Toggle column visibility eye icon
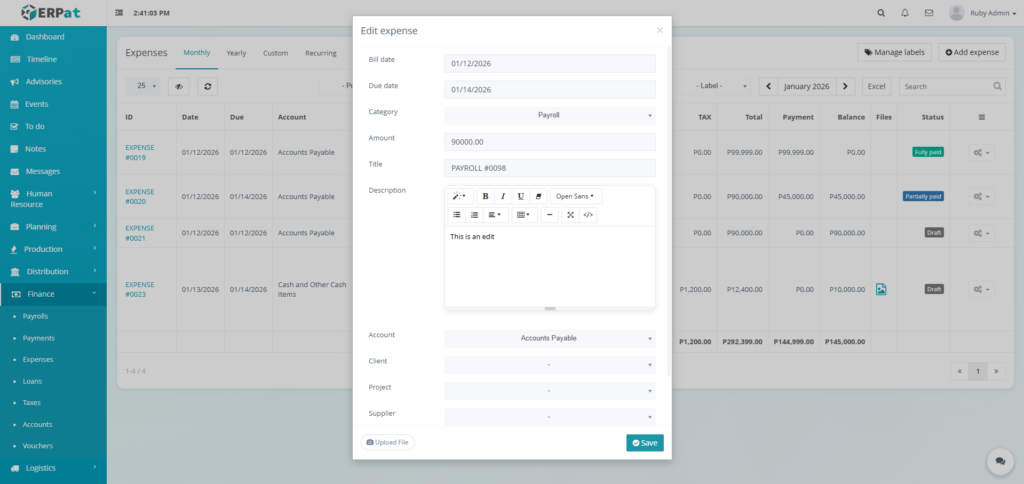 tap(178, 86)
